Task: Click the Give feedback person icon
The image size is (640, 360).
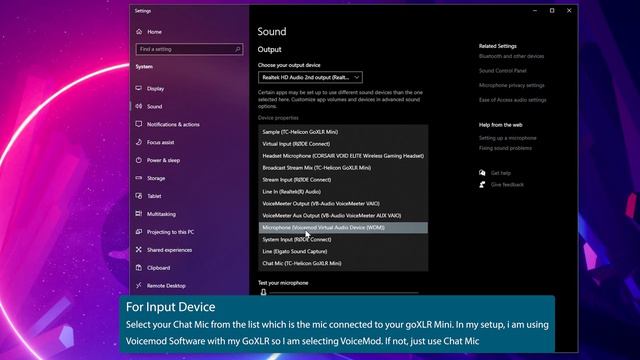Action: click(x=482, y=184)
